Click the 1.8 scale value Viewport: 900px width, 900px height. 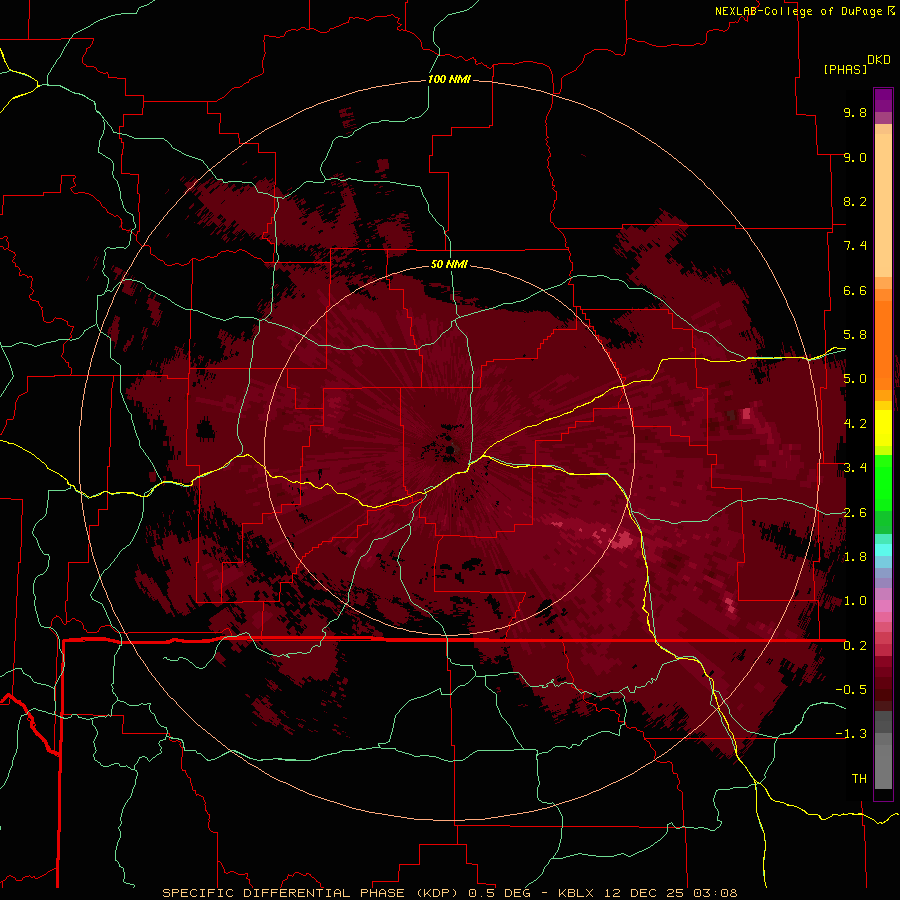(x=855, y=557)
